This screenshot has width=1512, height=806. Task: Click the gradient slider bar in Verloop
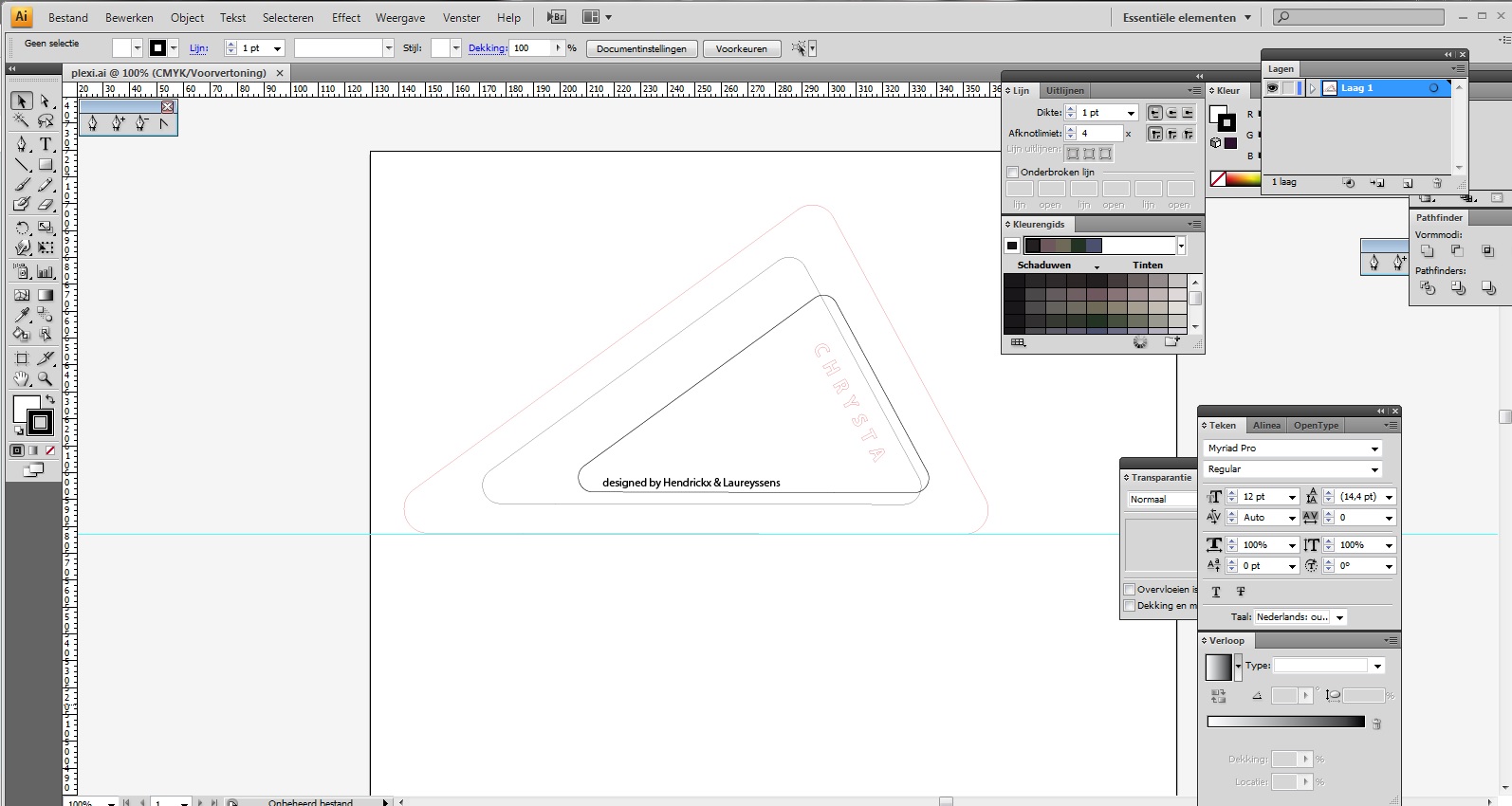point(1285,722)
